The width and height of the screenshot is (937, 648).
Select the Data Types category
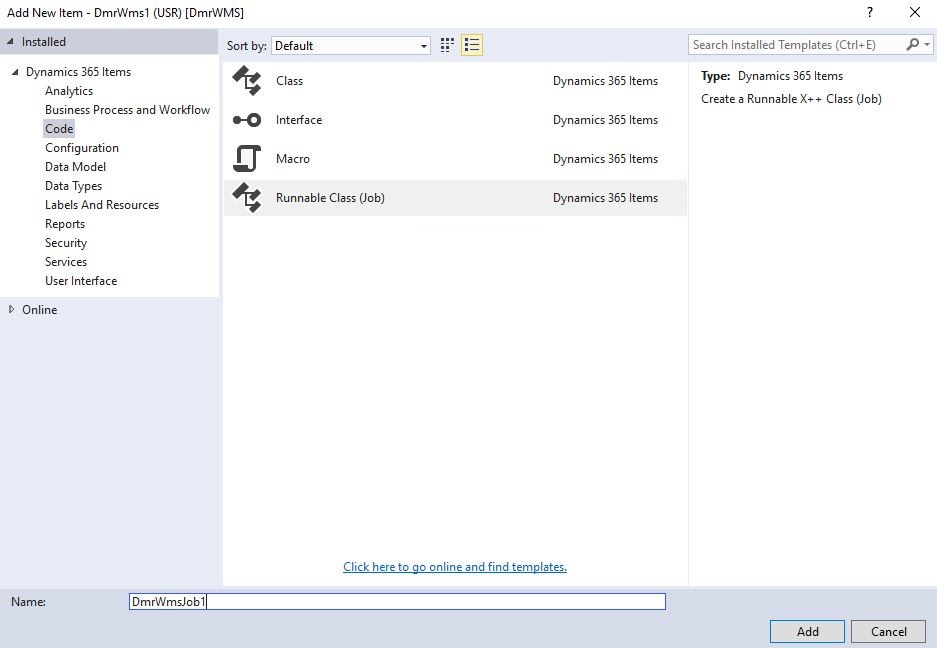(x=74, y=186)
